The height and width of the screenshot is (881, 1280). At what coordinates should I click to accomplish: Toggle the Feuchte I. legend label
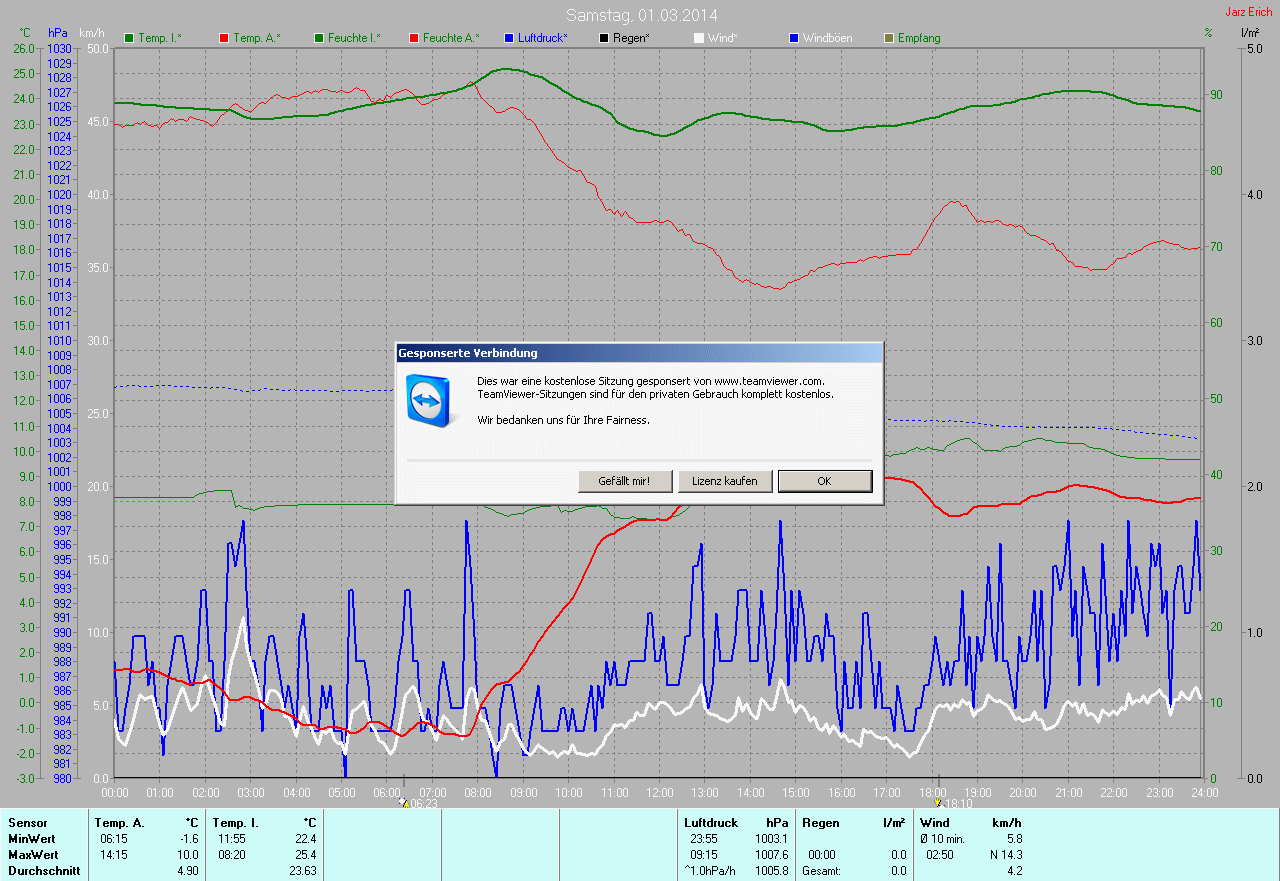pos(357,38)
